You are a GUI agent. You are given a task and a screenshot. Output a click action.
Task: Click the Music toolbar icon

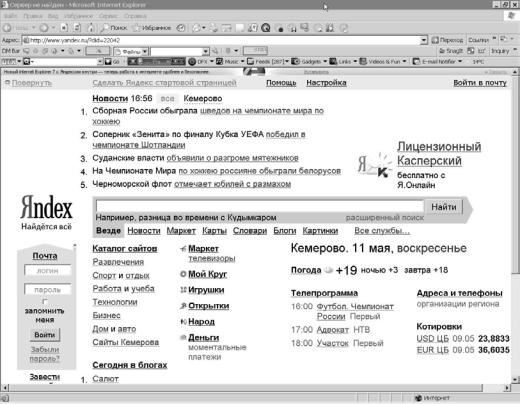point(219,62)
